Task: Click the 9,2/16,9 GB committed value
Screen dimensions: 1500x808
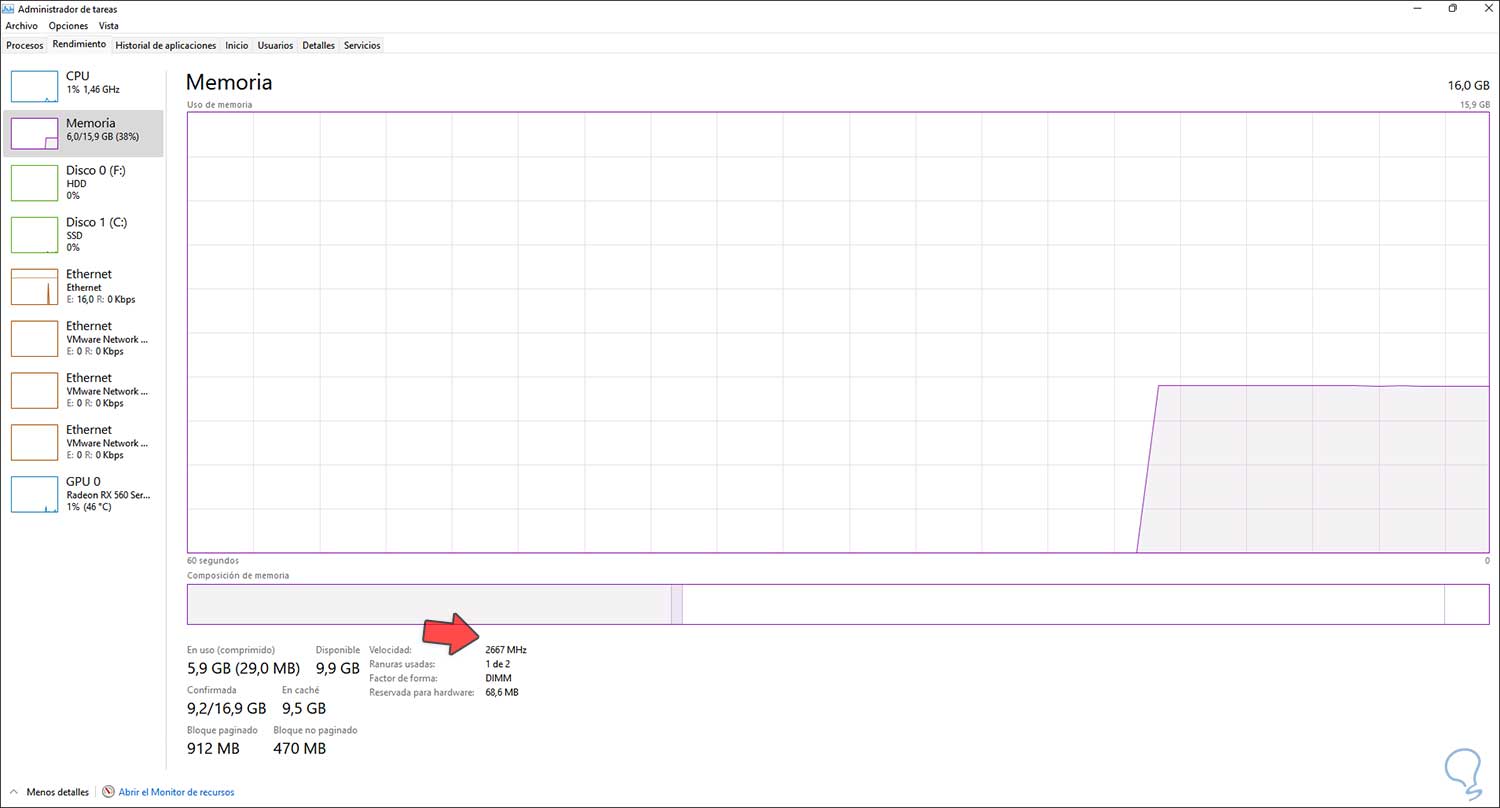Action: click(227, 708)
